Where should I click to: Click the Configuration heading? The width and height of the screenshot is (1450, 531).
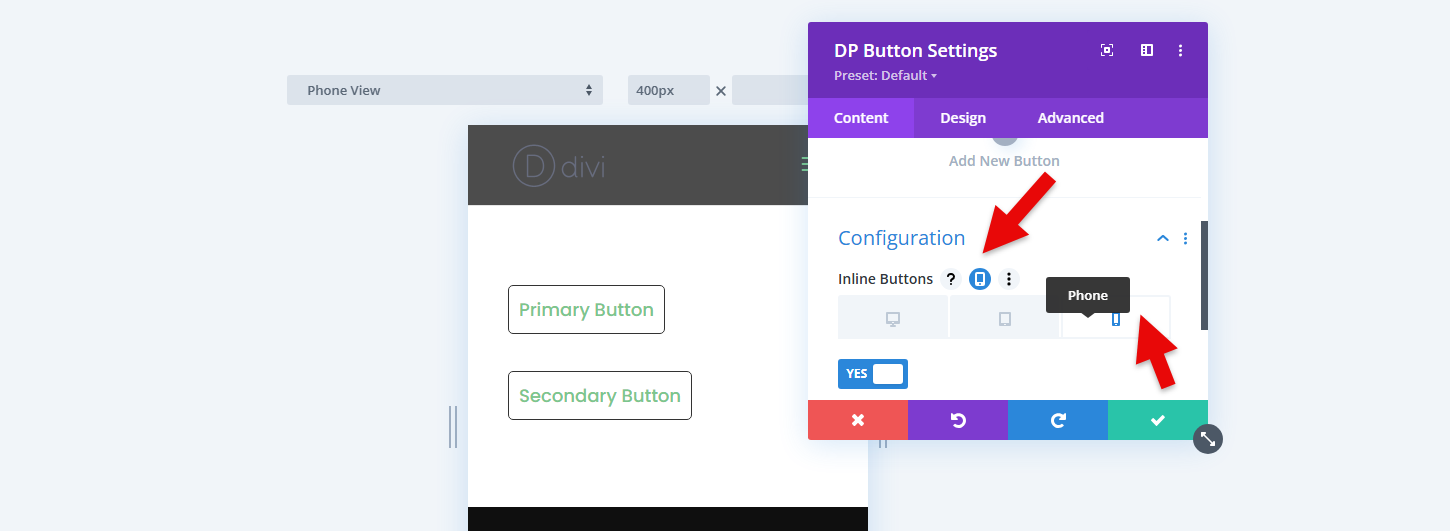[901, 238]
